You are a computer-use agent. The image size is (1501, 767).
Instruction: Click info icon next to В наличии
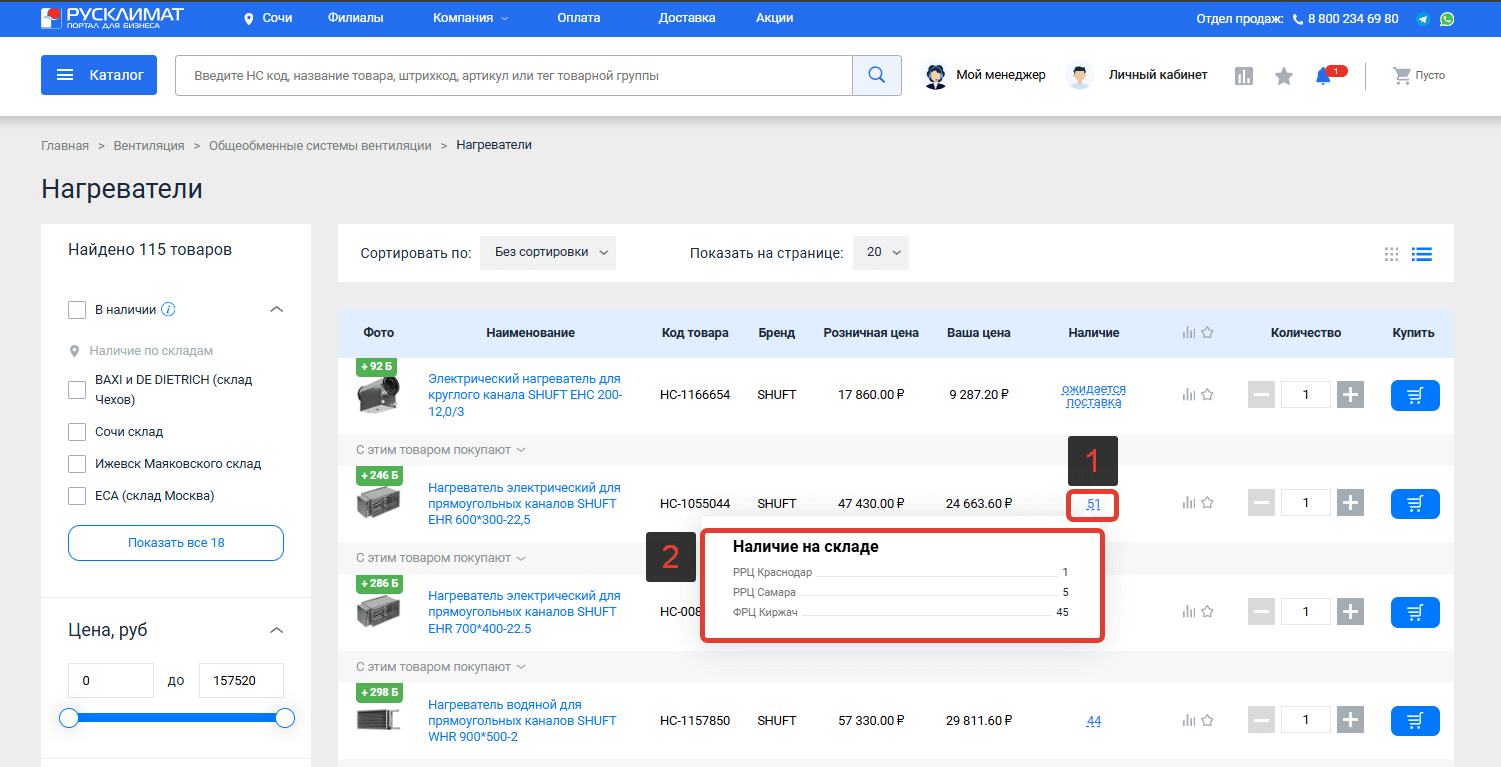click(x=168, y=310)
